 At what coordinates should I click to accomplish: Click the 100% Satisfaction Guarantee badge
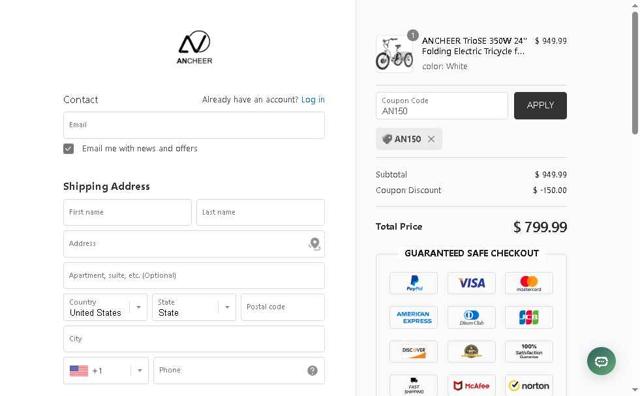click(529, 352)
